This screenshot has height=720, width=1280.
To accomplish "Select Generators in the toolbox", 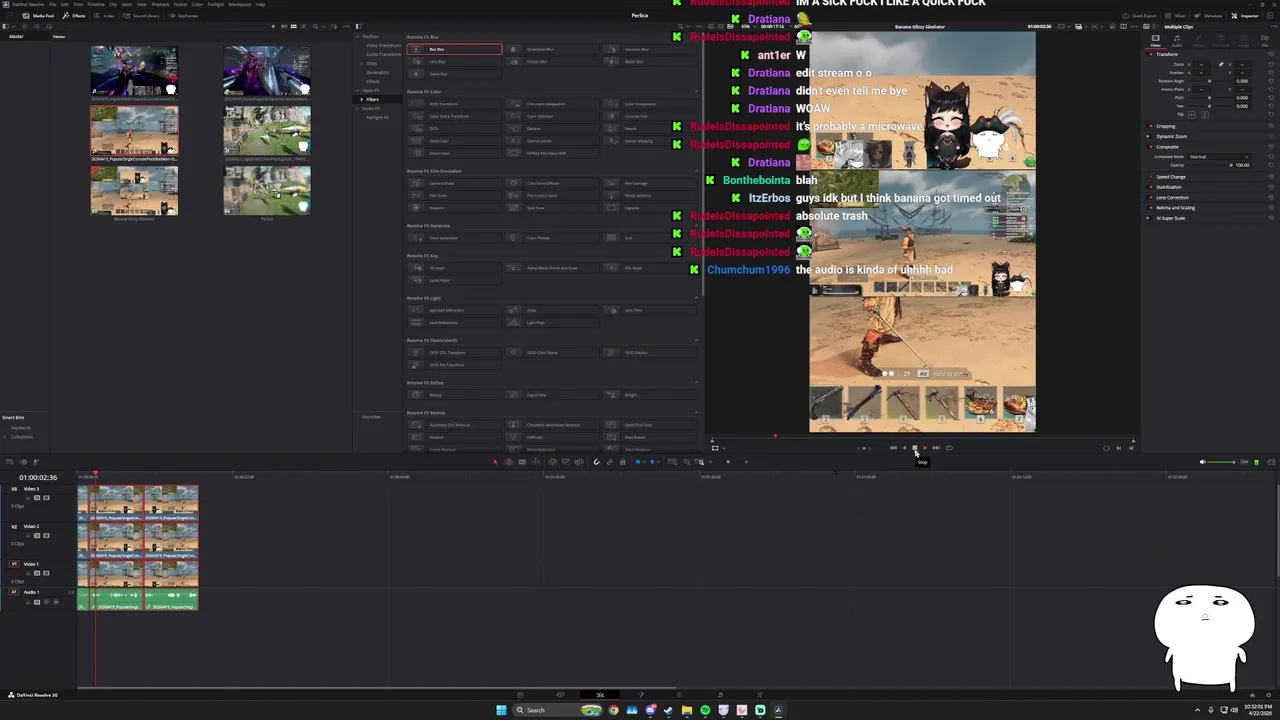I will (377, 73).
